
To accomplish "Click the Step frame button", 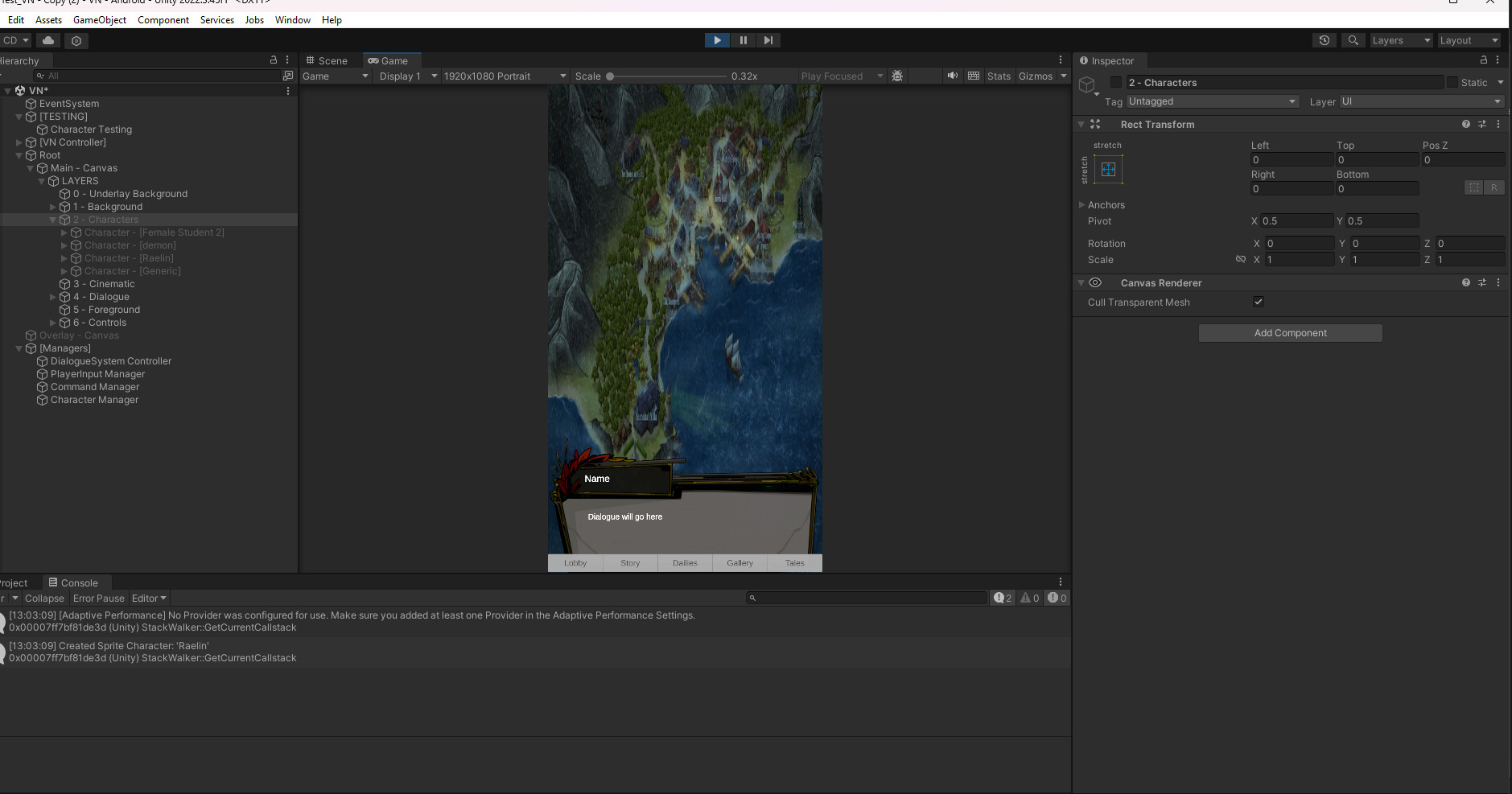I will pos(769,39).
